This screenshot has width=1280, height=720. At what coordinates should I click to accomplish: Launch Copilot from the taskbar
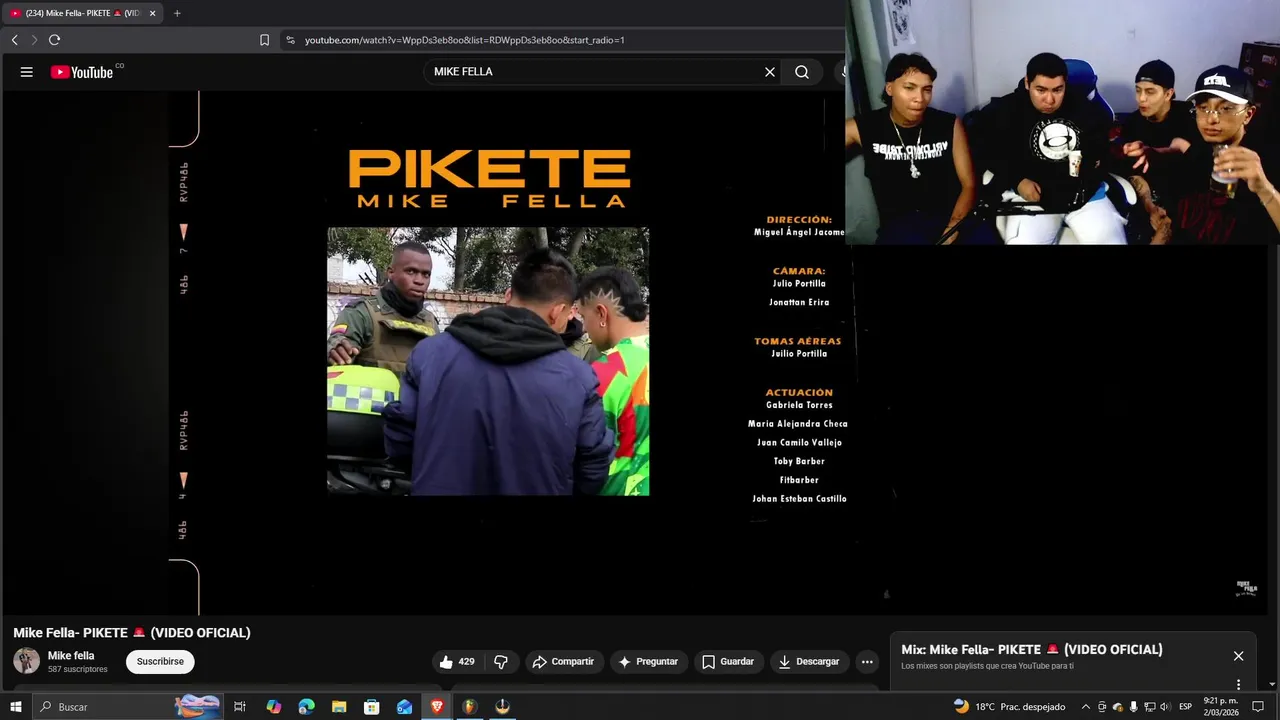(x=274, y=707)
